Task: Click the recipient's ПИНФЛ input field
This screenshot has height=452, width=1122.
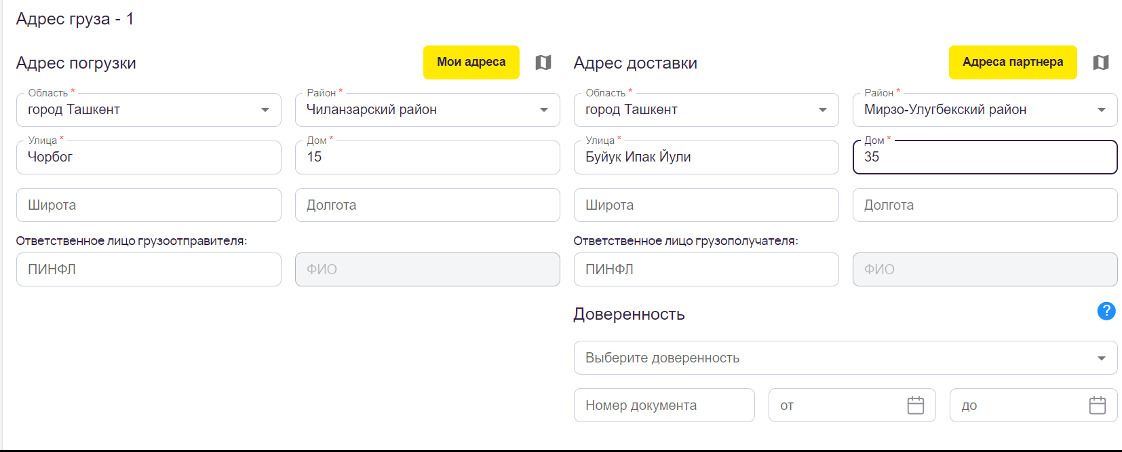Action: click(x=706, y=270)
